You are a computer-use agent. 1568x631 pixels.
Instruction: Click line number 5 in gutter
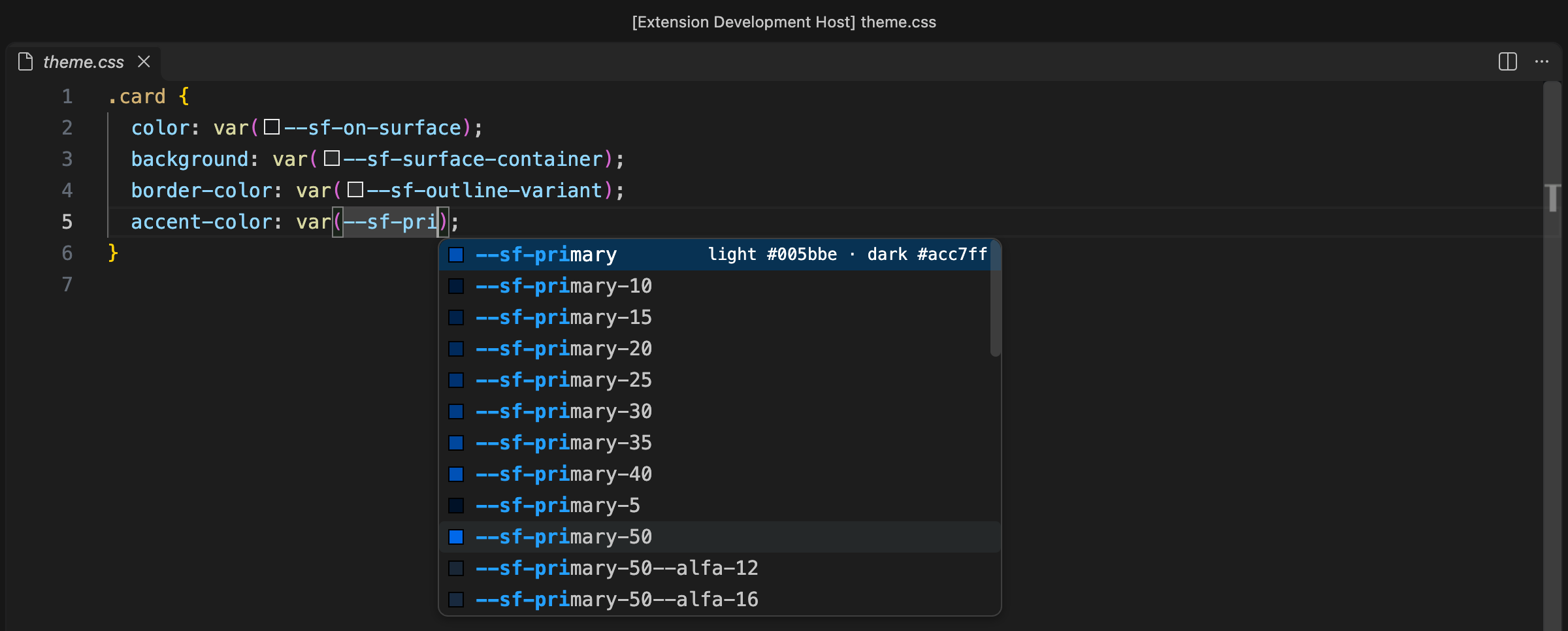(67, 222)
